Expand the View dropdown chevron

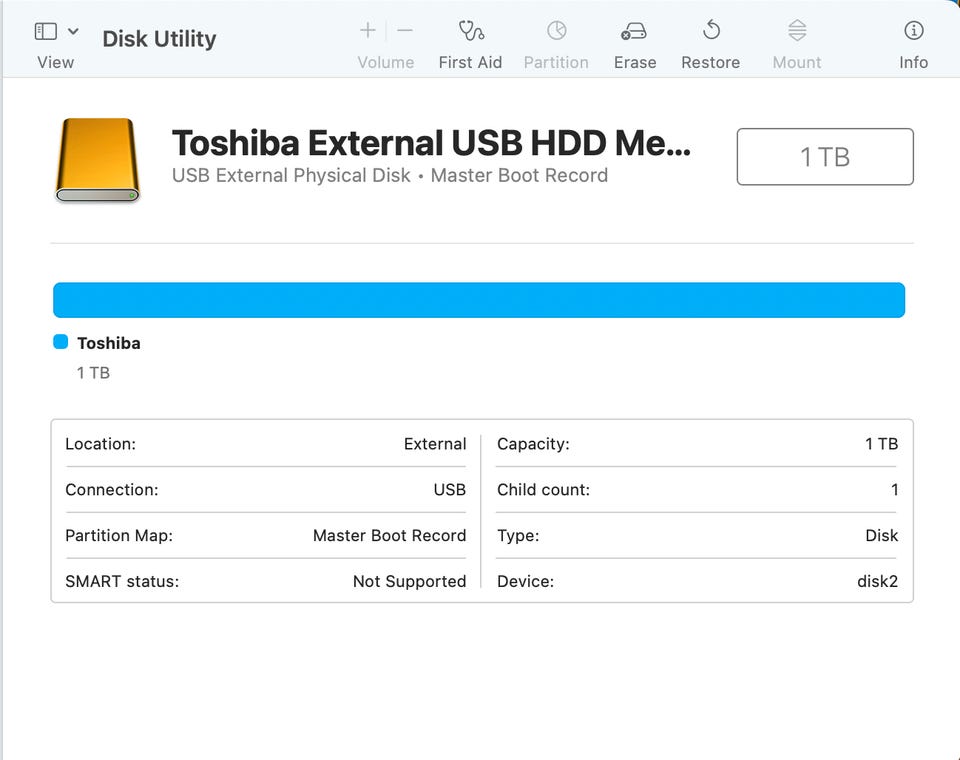click(x=73, y=32)
